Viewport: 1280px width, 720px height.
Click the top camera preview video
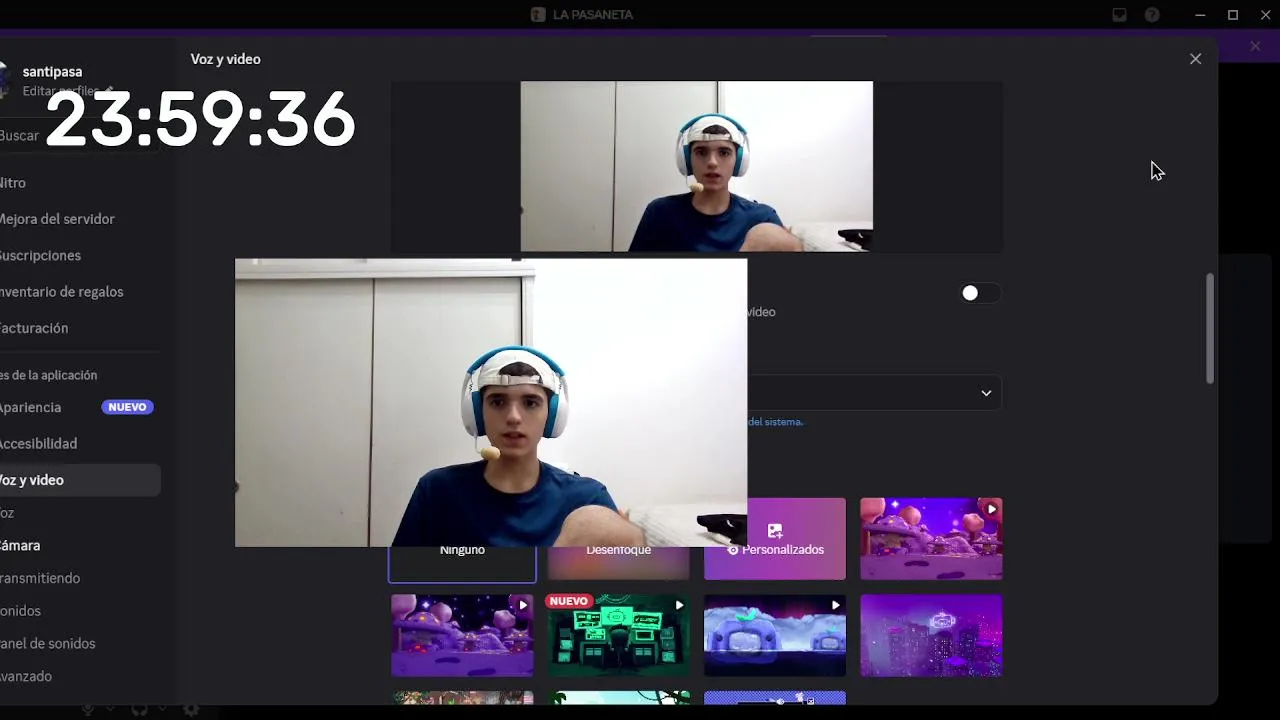(697, 166)
